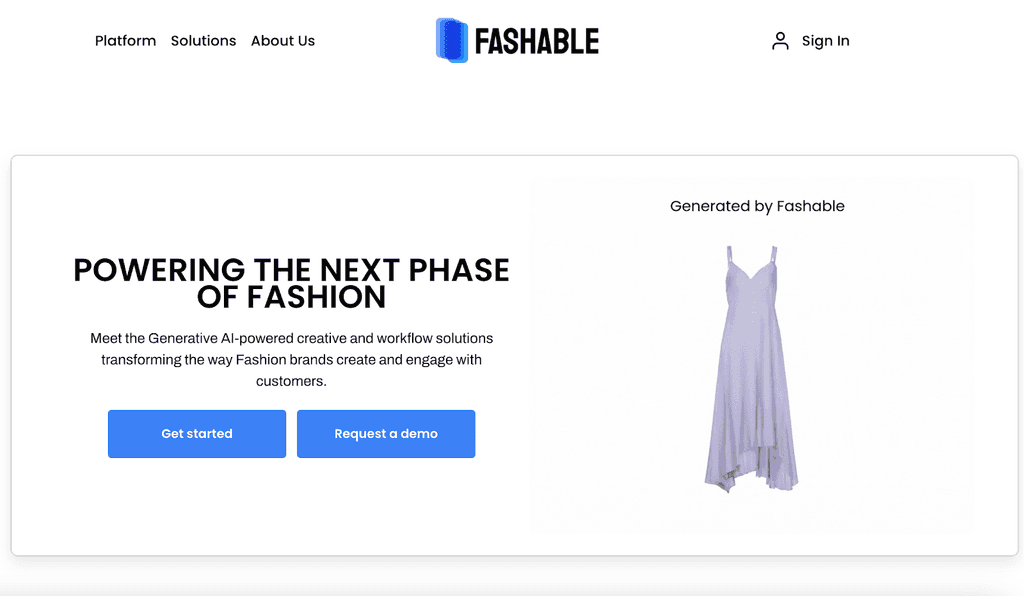Open the Sign In link
Viewport: 1024px width, 596px height.
click(826, 40)
